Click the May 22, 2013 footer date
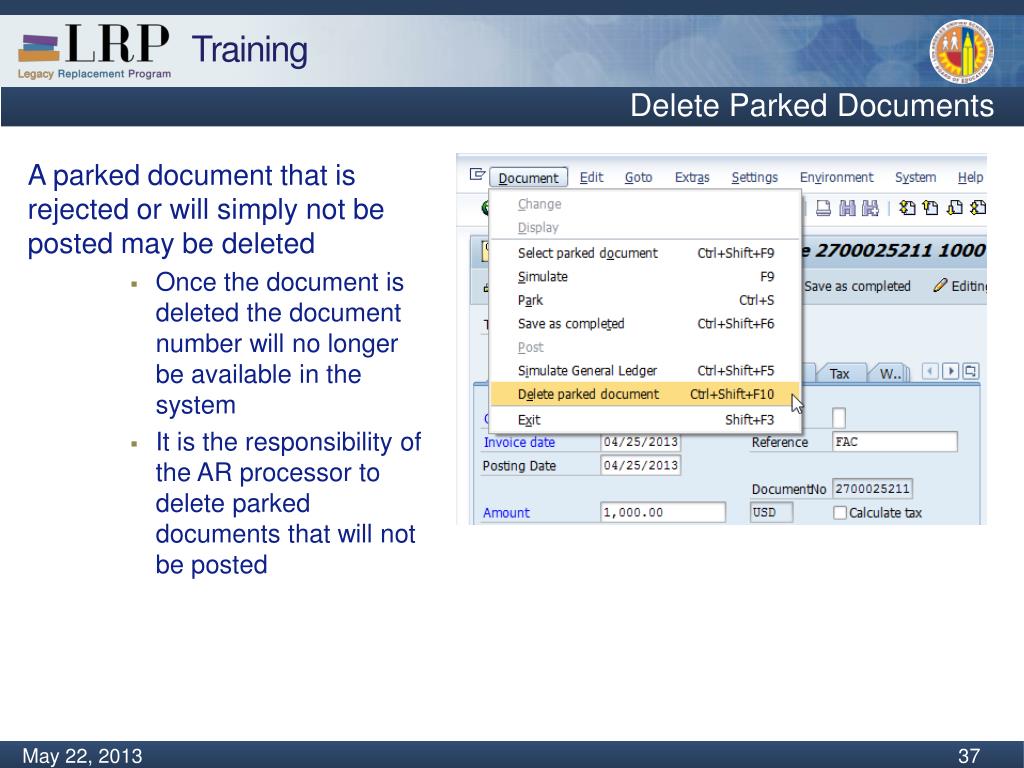The height and width of the screenshot is (768, 1024). [x=82, y=756]
